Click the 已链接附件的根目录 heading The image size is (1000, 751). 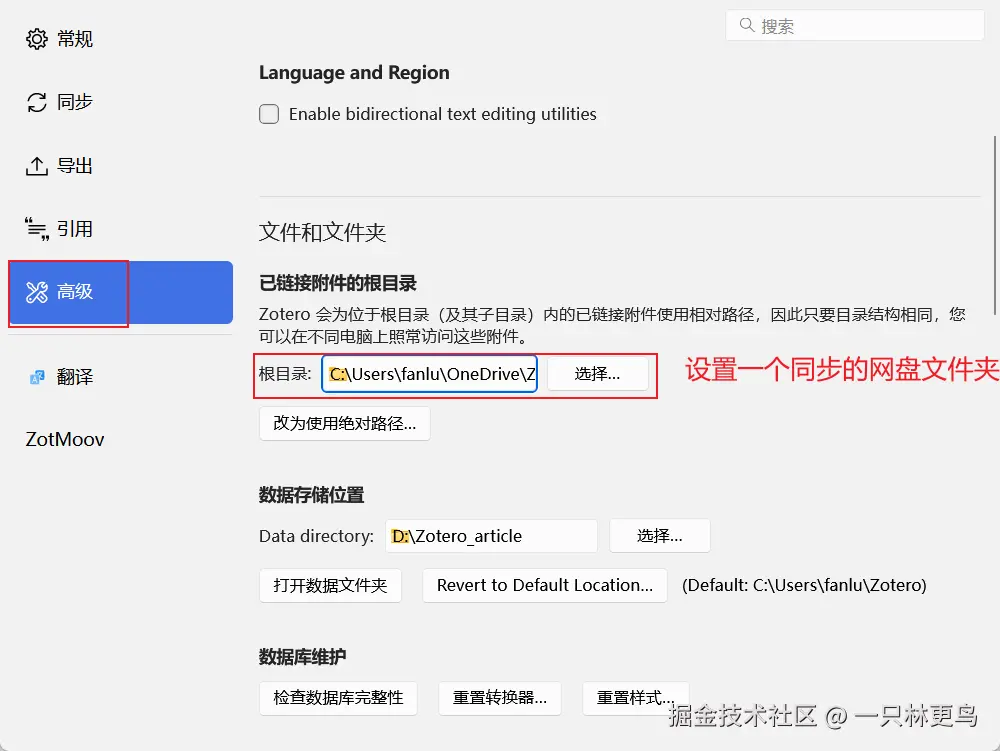[337, 283]
